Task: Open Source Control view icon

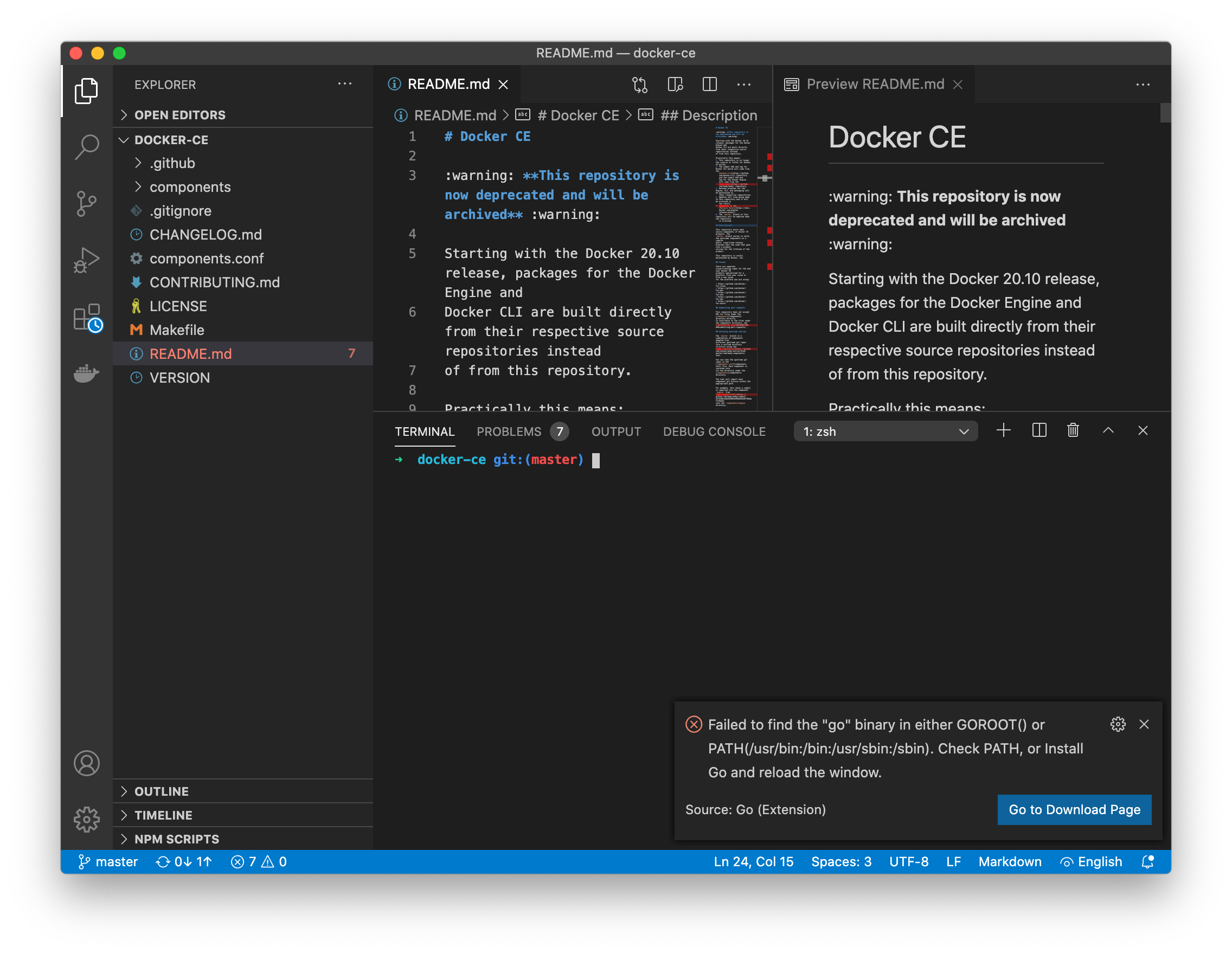Action: click(x=86, y=204)
